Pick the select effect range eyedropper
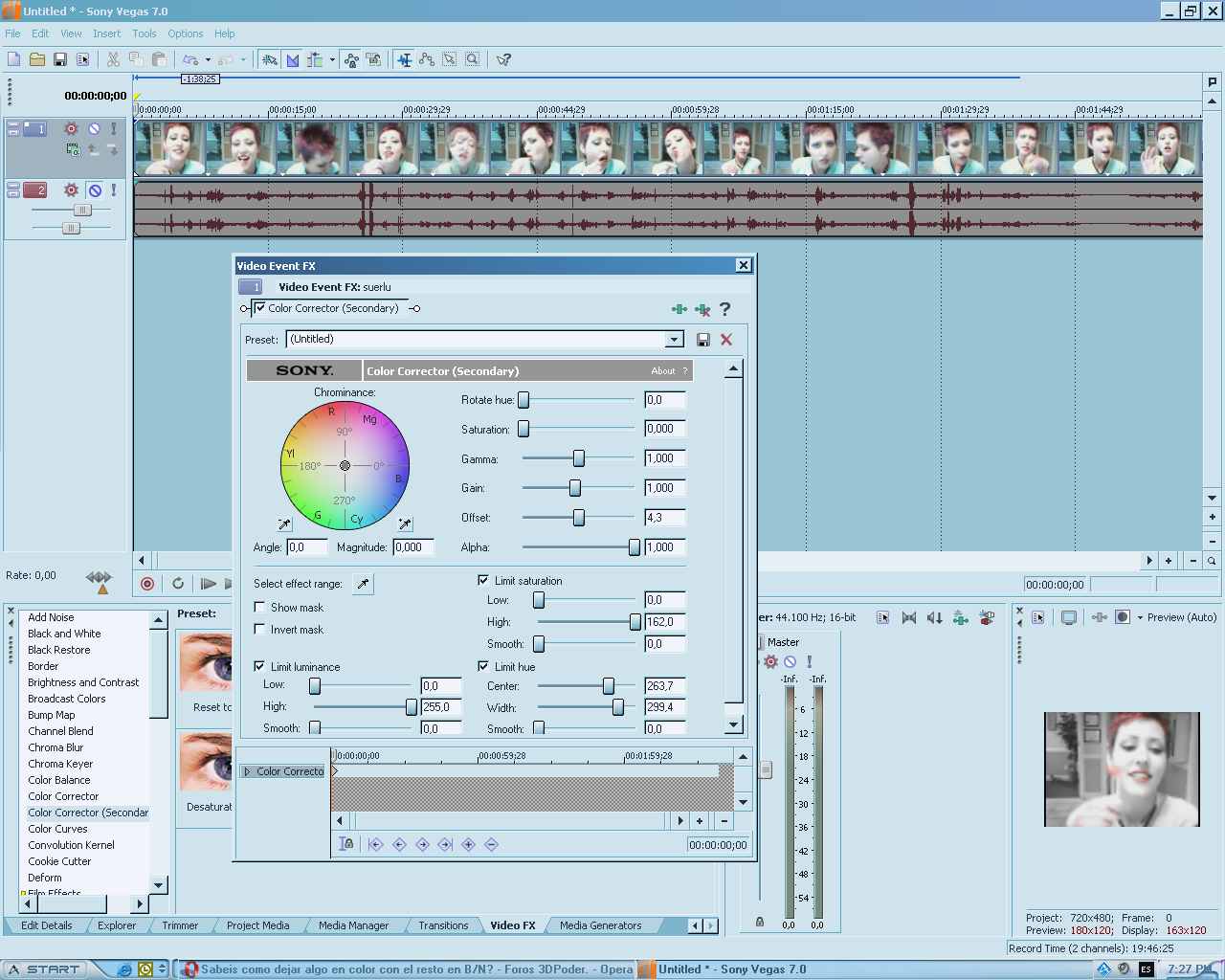The width and height of the screenshot is (1225, 980). [363, 584]
